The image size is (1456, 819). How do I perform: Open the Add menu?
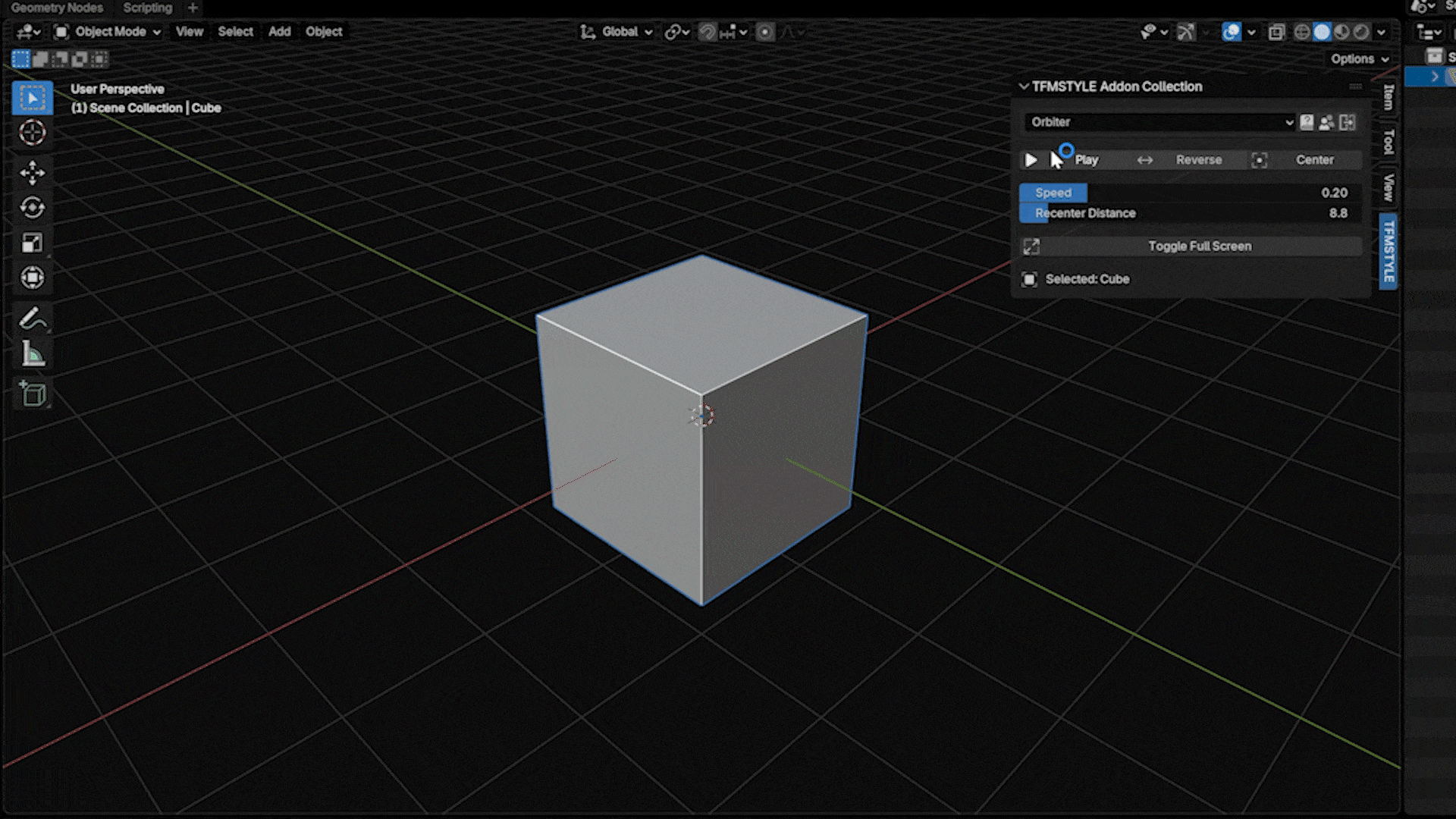279,32
